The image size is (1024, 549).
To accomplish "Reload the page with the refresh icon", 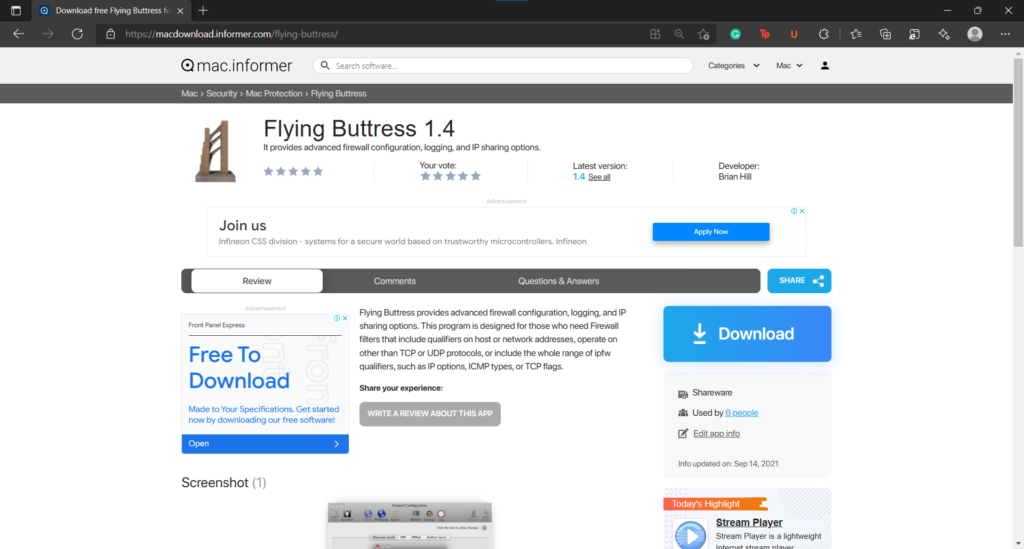I will (x=77, y=34).
